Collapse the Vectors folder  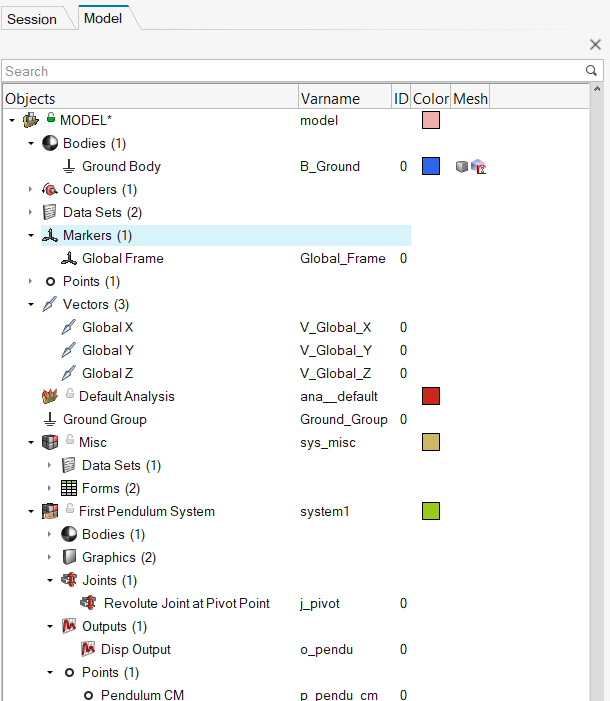tap(31, 305)
